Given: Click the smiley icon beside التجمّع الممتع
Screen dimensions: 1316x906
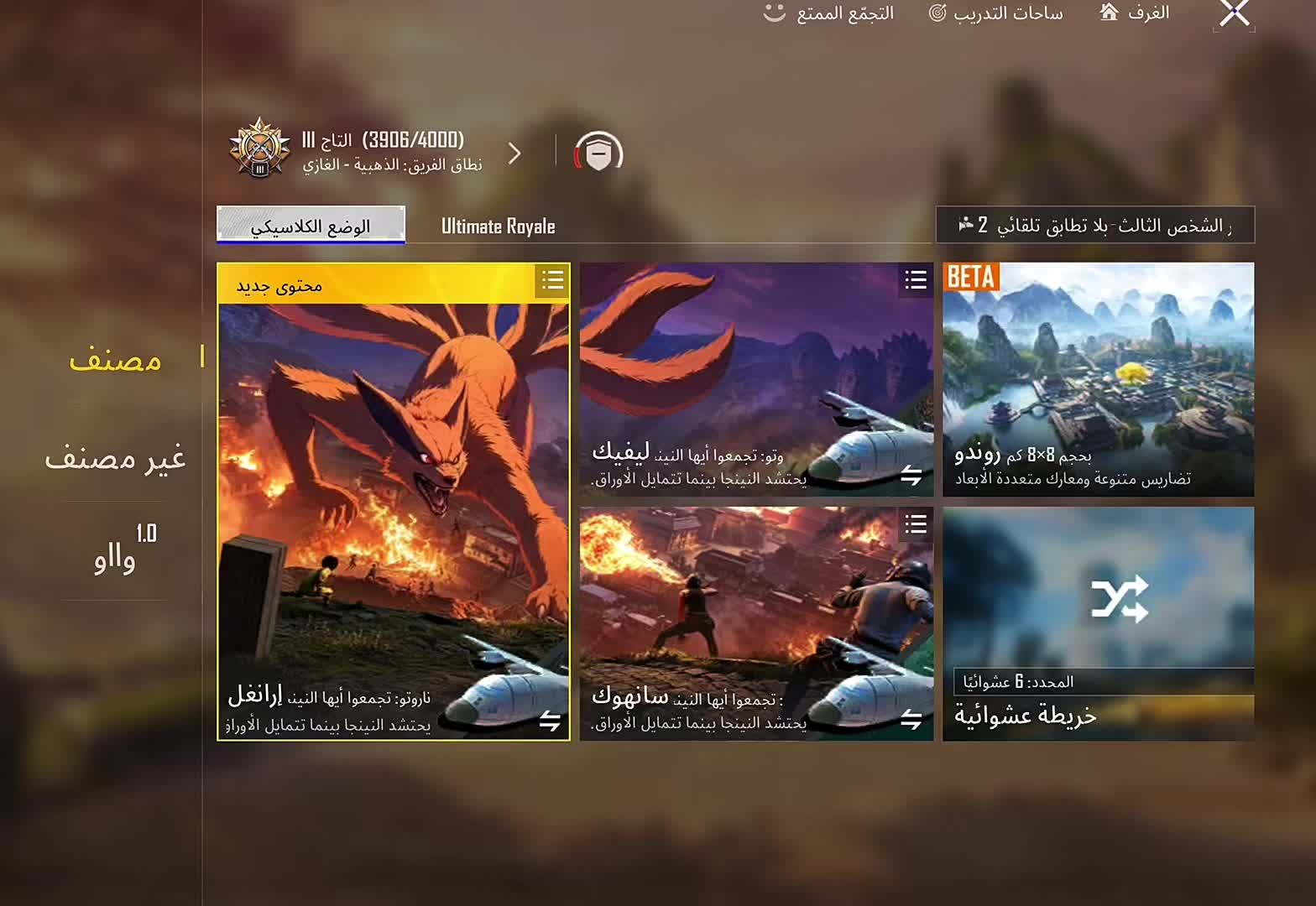Looking at the screenshot, I should 774,13.
